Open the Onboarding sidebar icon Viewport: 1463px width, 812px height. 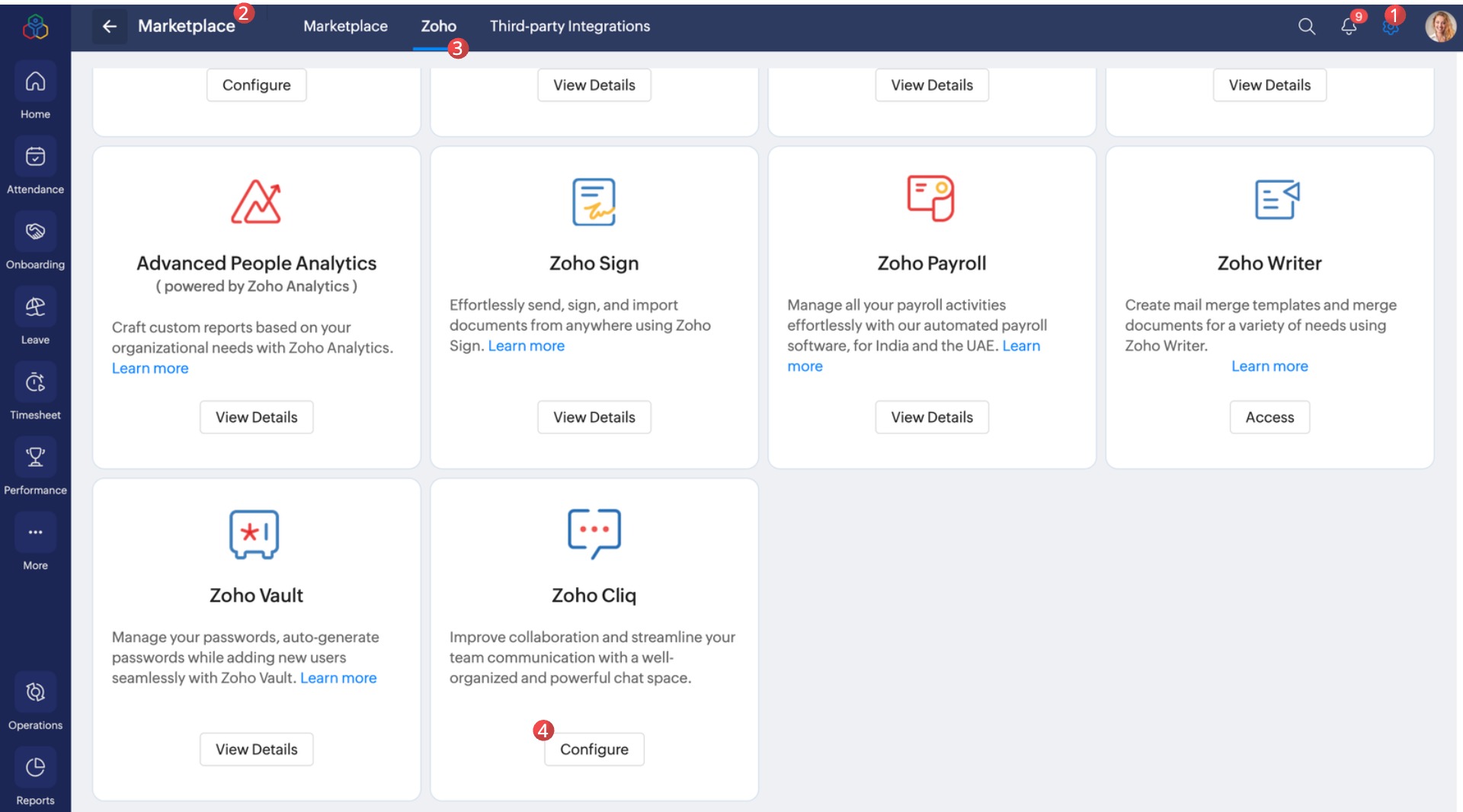click(x=35, y=232)
